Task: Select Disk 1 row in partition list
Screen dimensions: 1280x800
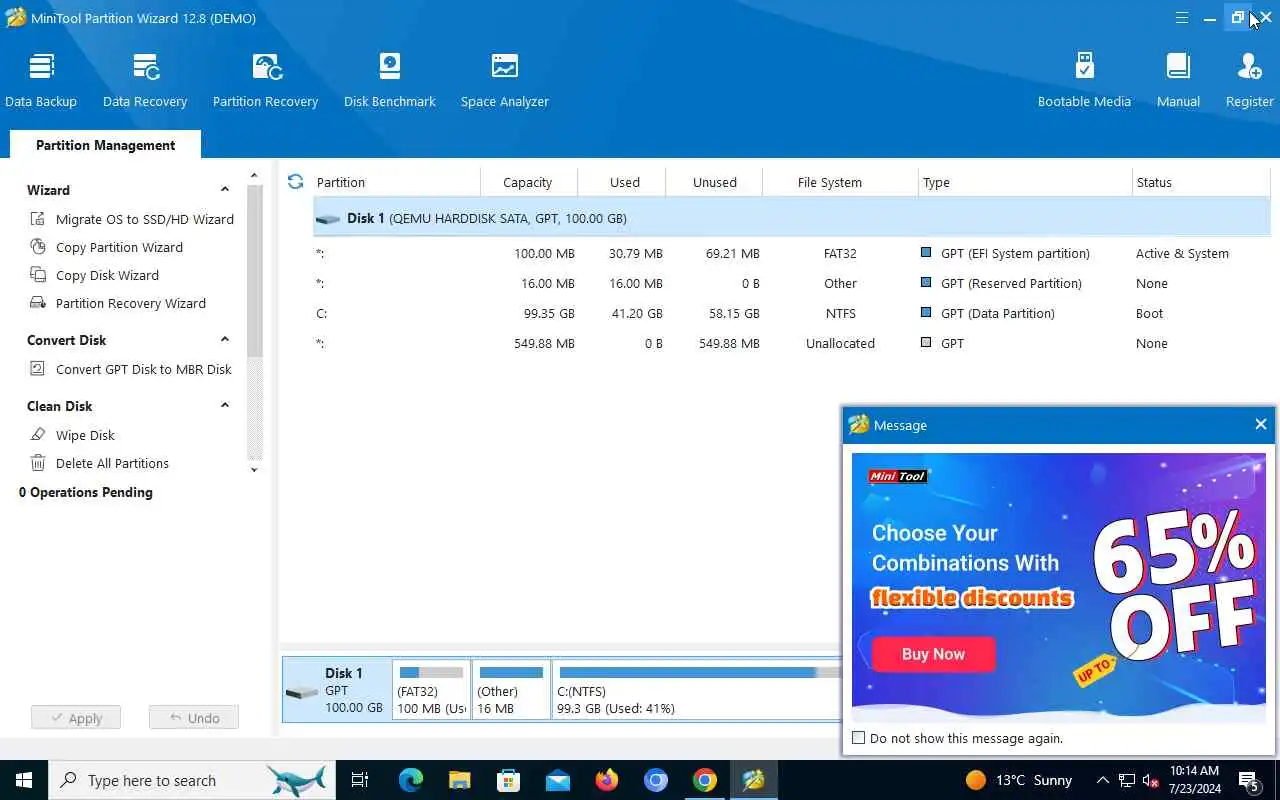Action: click(x=791, y=218)
